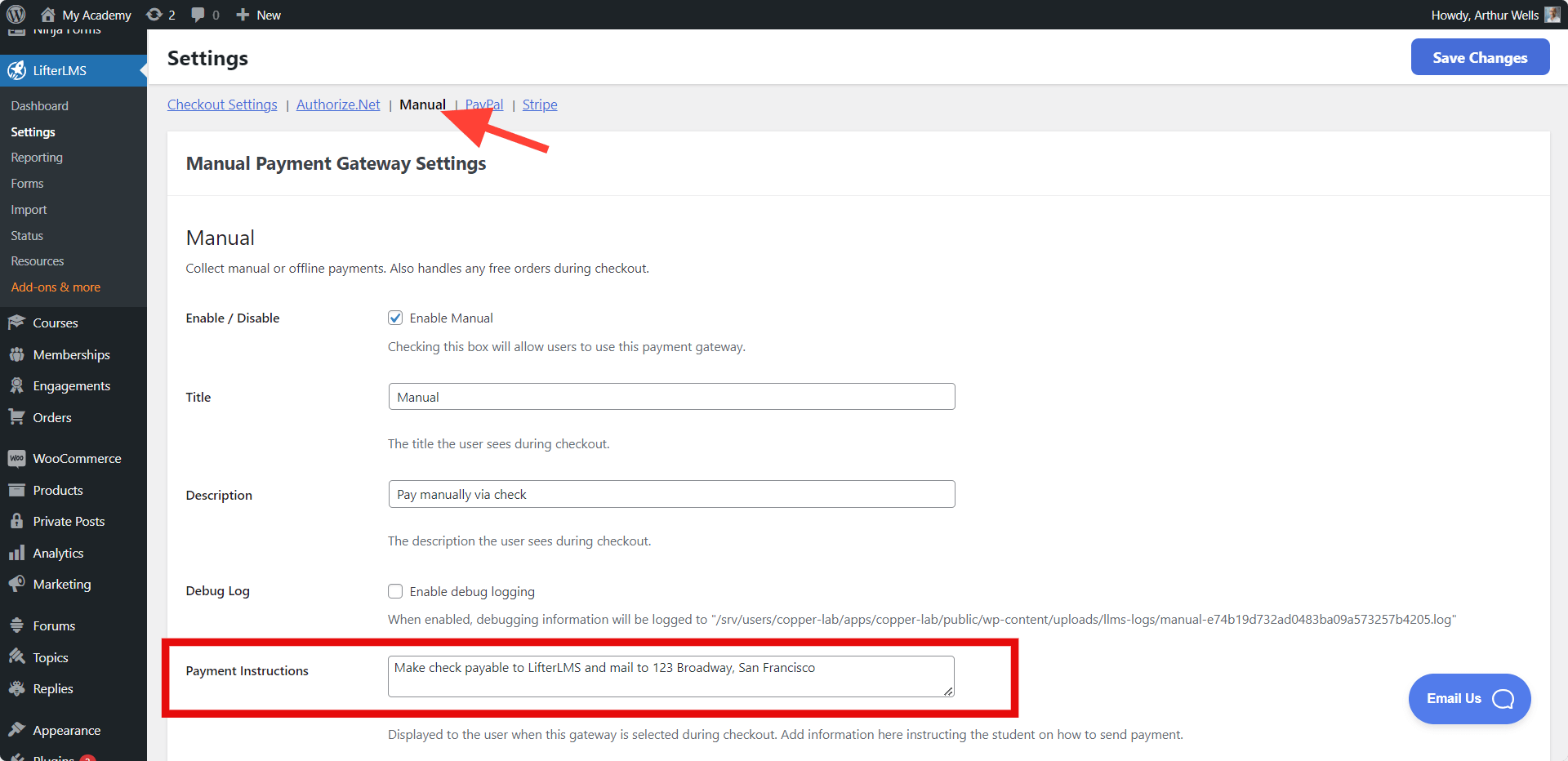Click the WooCommerce woo icon

(16, 459)
